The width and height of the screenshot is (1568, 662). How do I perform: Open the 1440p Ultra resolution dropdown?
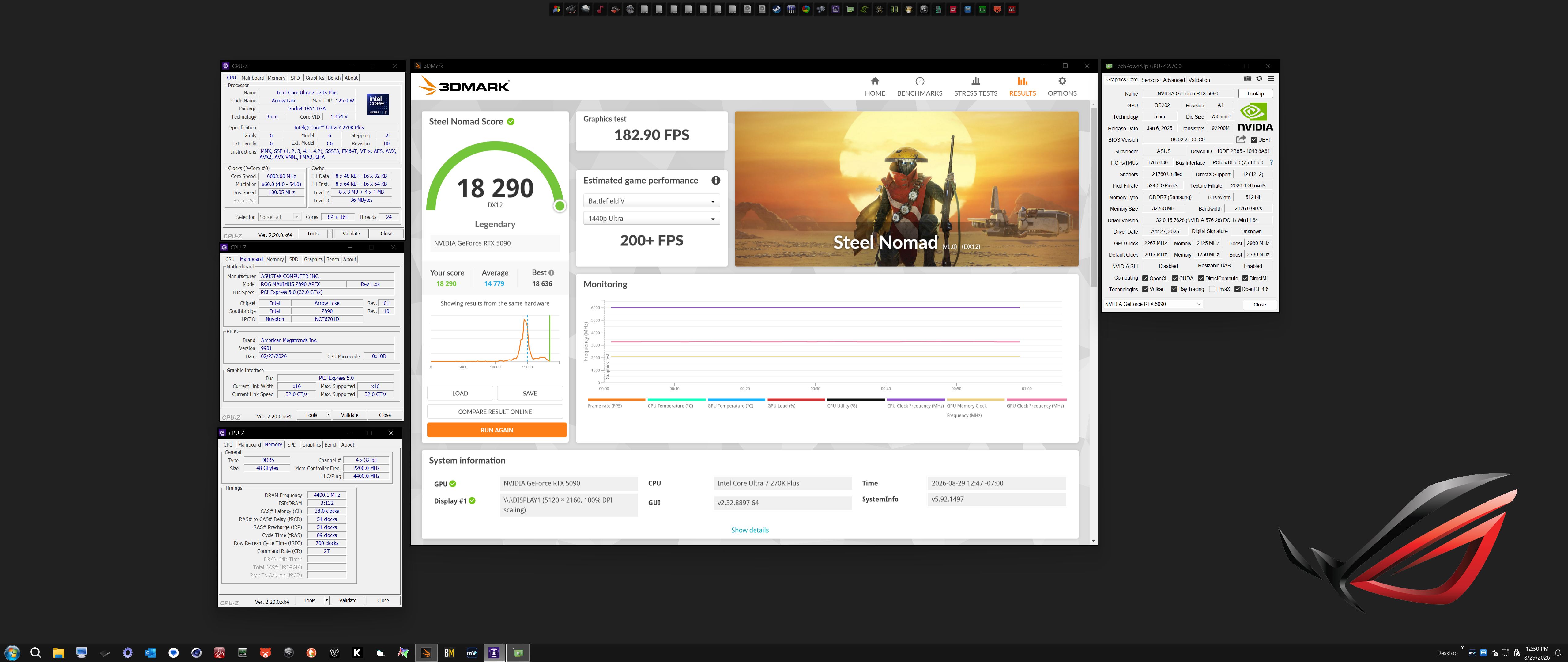point(651,219)
